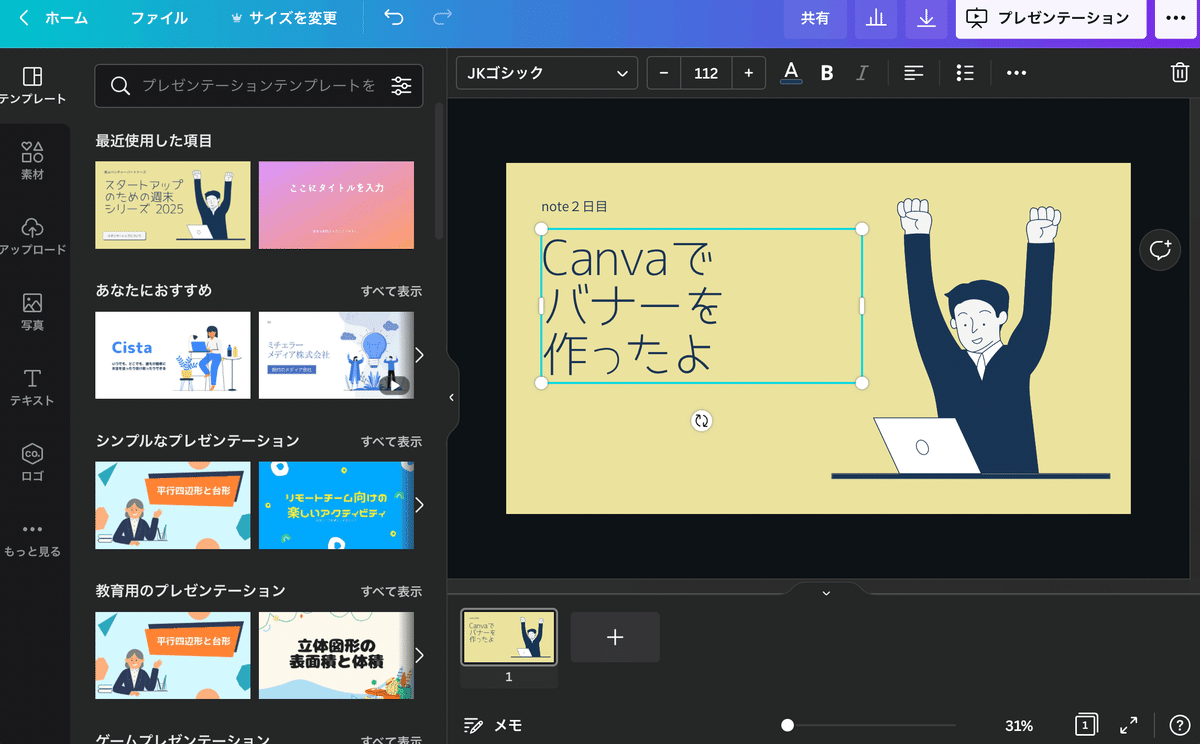Screen dimensions: 1200x744
Task: Collapse the side panel with arrow handle
Action: (x=451, y=397)
